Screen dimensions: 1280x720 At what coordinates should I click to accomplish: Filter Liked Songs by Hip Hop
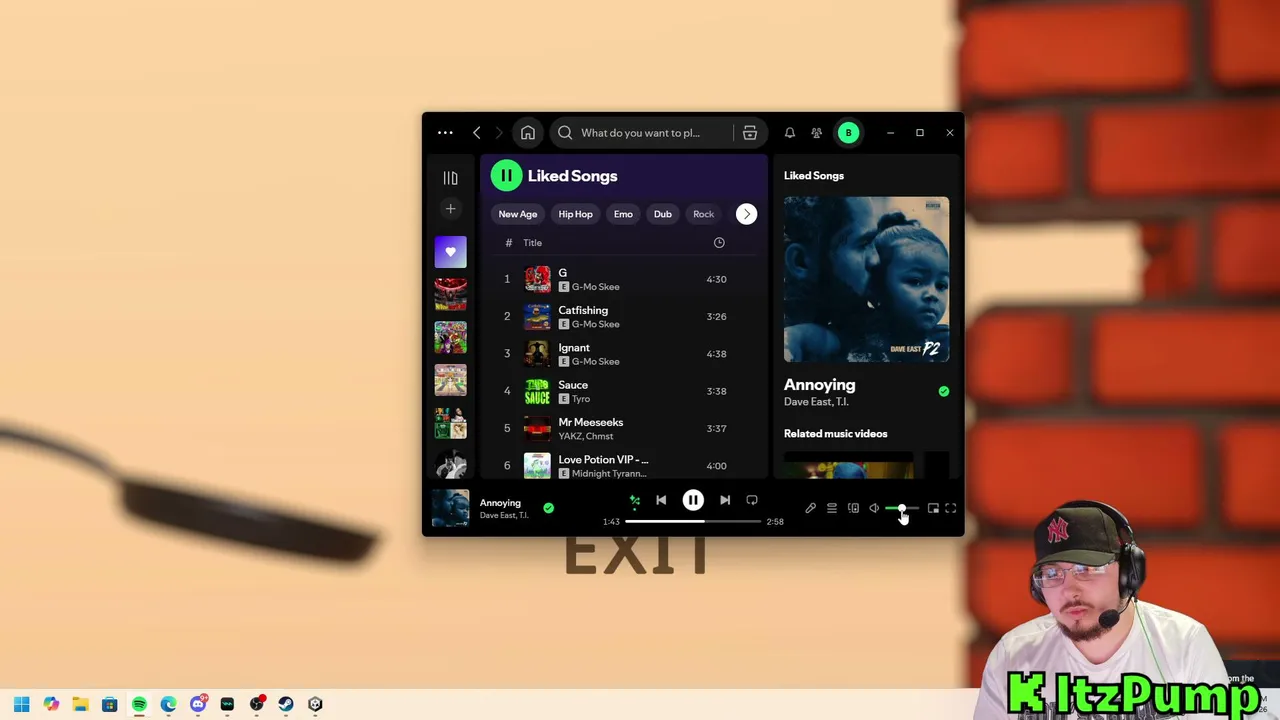coord(575,214)
